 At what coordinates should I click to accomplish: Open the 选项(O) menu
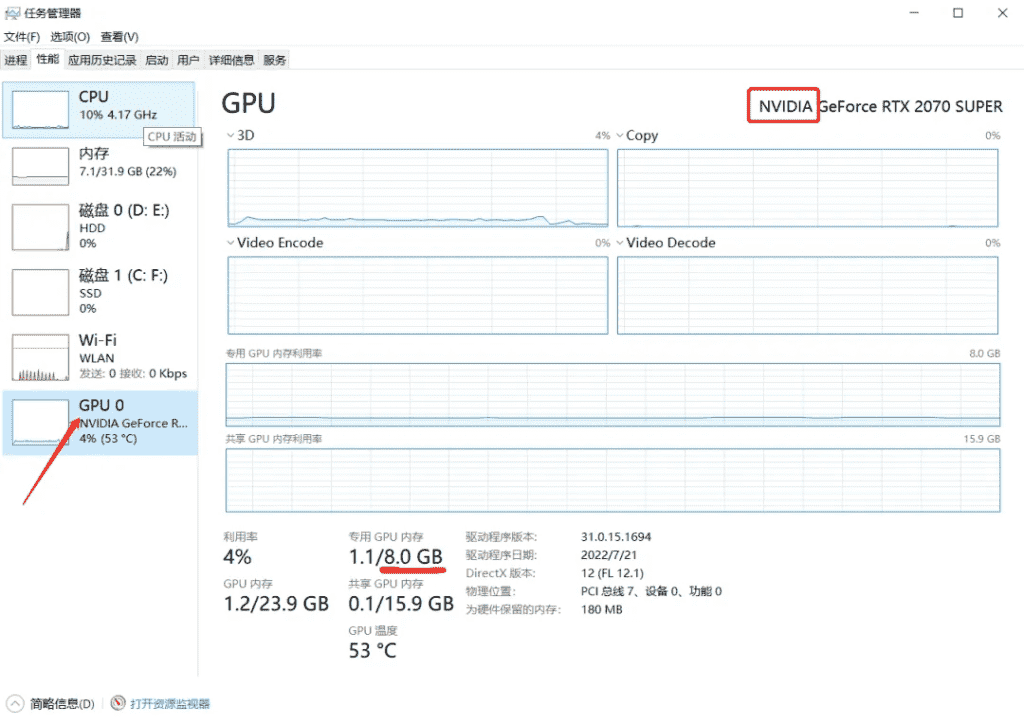tap(70, 37)
